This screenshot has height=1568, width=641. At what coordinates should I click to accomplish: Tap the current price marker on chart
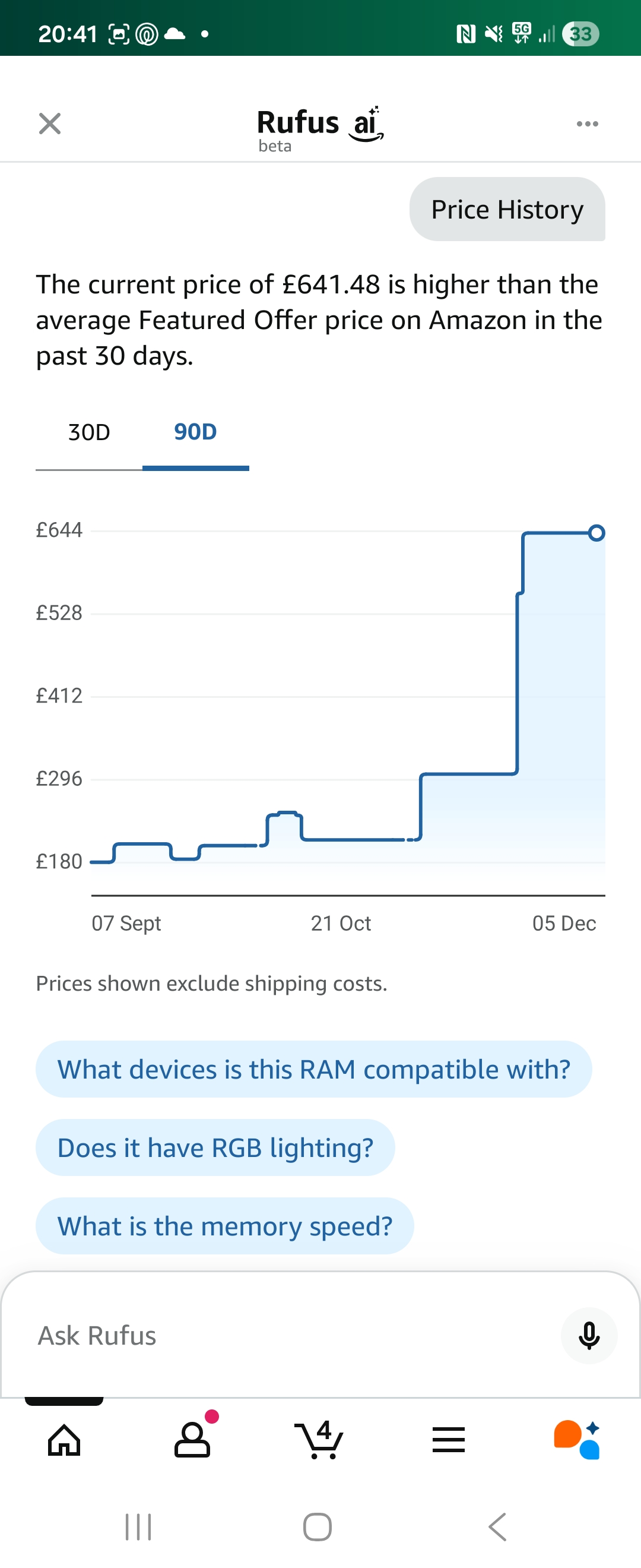click(x=596, y=533)
